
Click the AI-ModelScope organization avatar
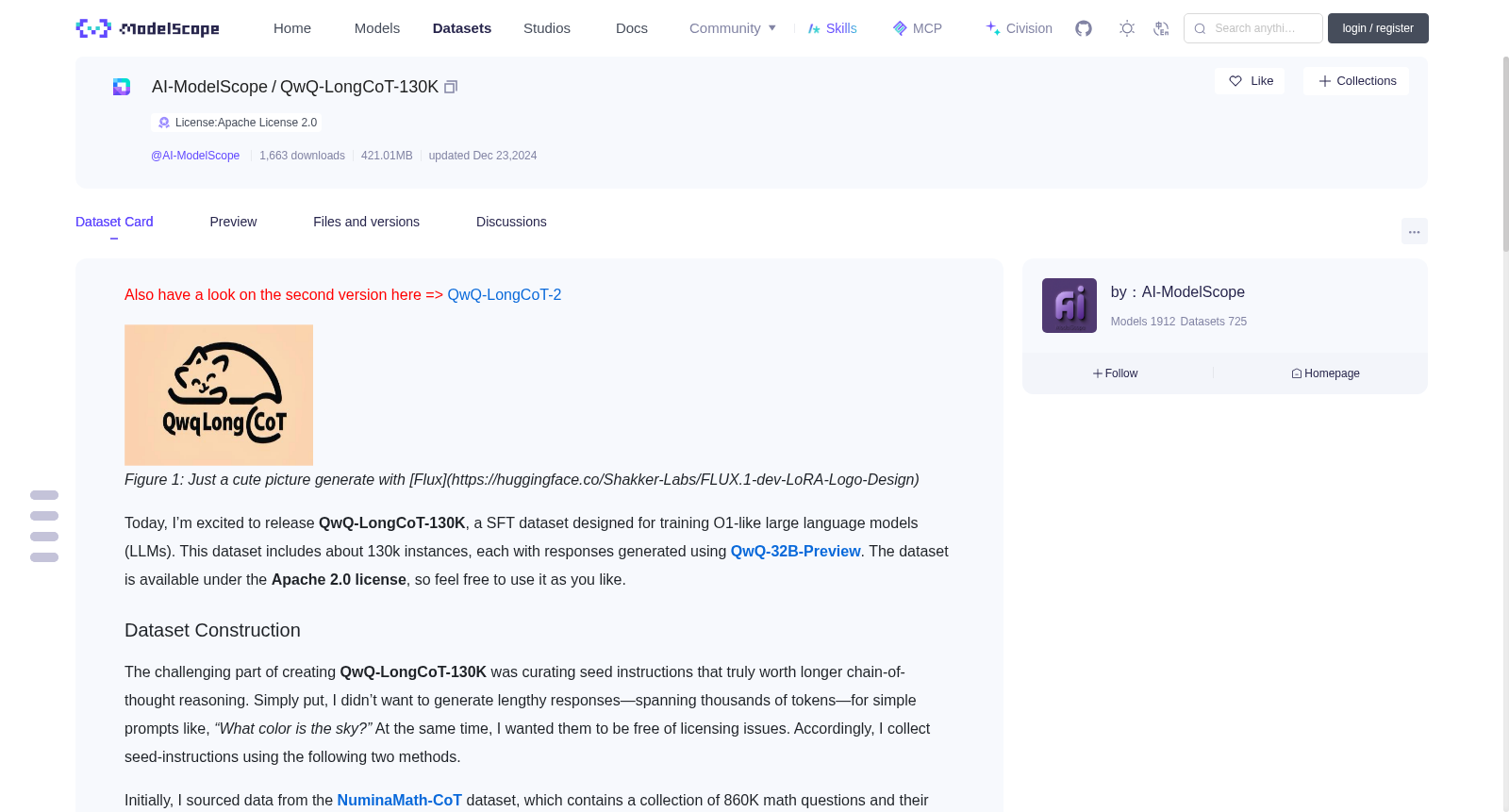[x=1070, y=306]
